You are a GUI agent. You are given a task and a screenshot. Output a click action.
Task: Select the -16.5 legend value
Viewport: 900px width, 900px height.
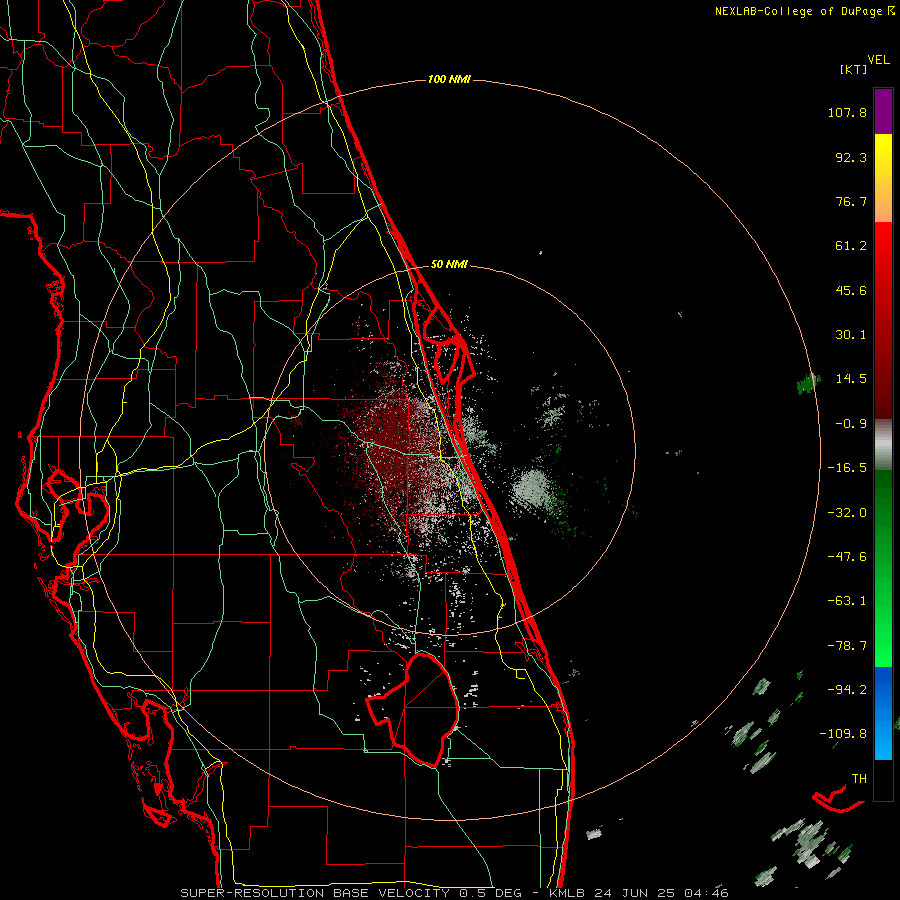(847, 468)
